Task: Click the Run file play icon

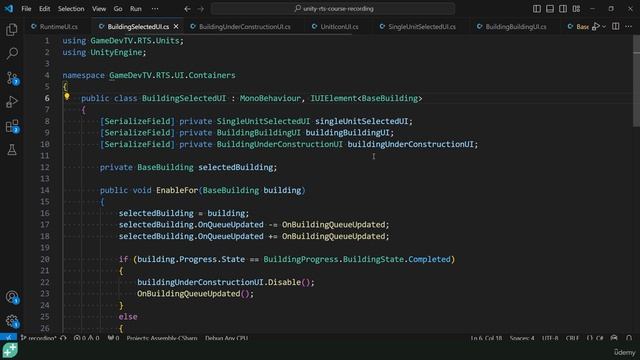Action: point(596,27)
